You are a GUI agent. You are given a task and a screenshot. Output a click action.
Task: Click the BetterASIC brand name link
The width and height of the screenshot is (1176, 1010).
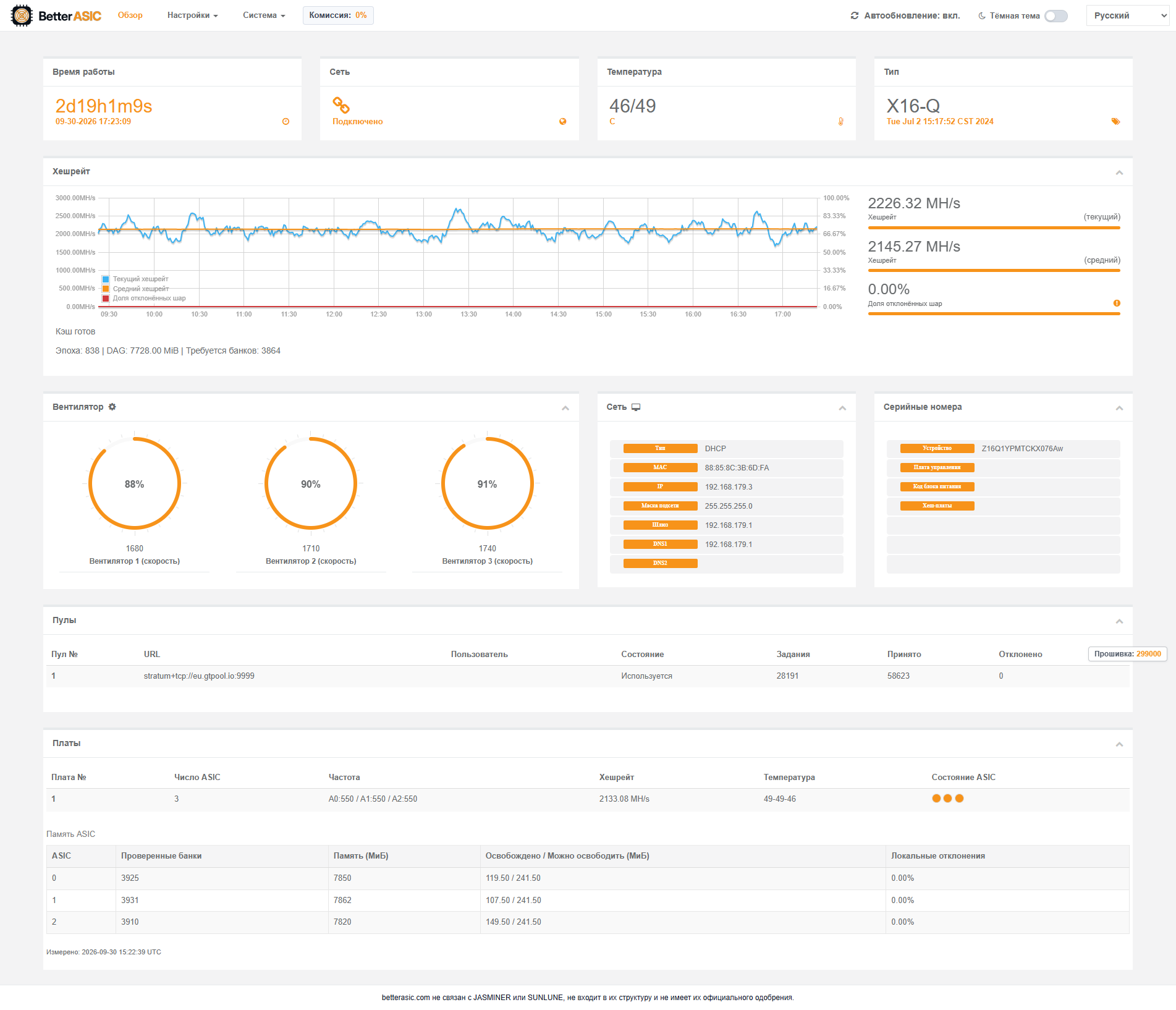click(x=70, y=16)
